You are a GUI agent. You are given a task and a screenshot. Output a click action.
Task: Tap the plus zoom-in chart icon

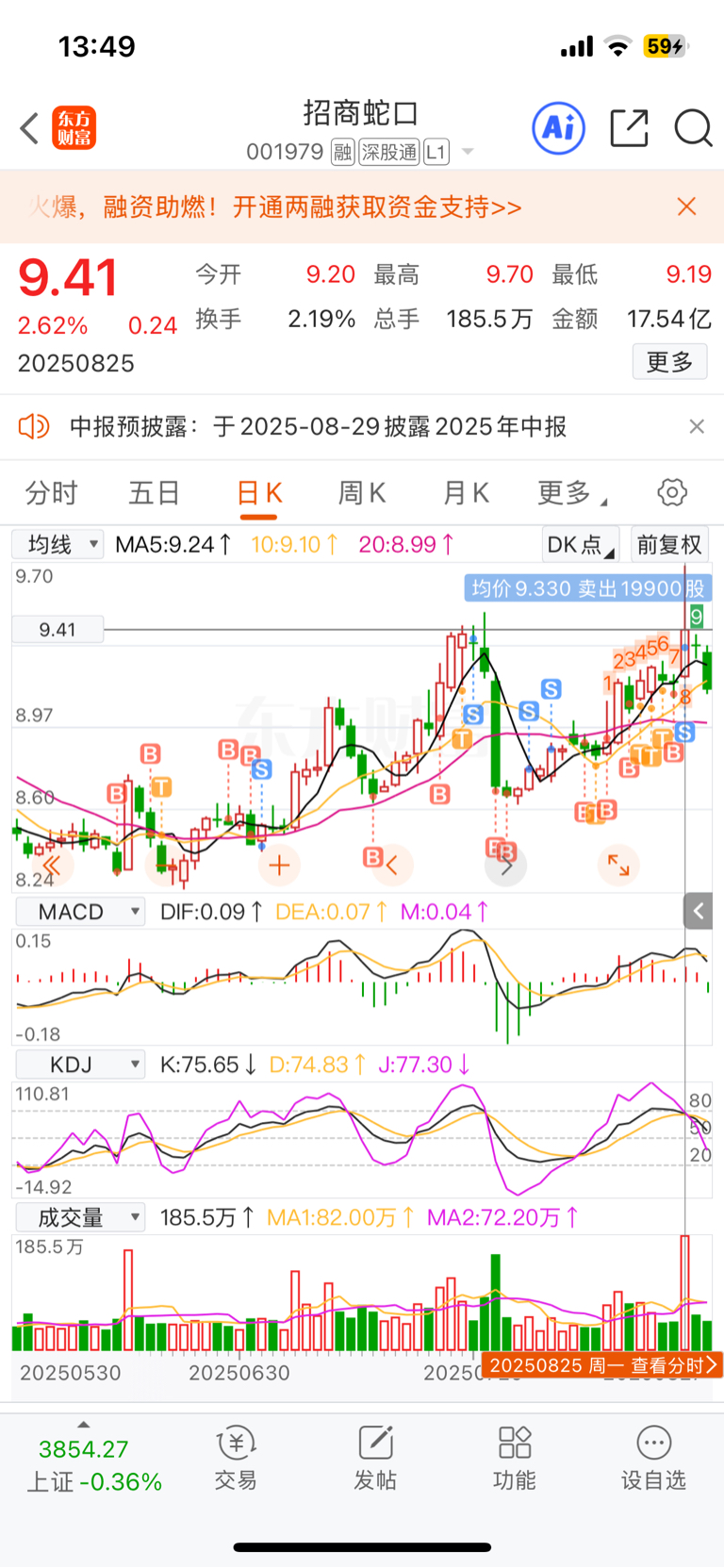coord(279,865)
